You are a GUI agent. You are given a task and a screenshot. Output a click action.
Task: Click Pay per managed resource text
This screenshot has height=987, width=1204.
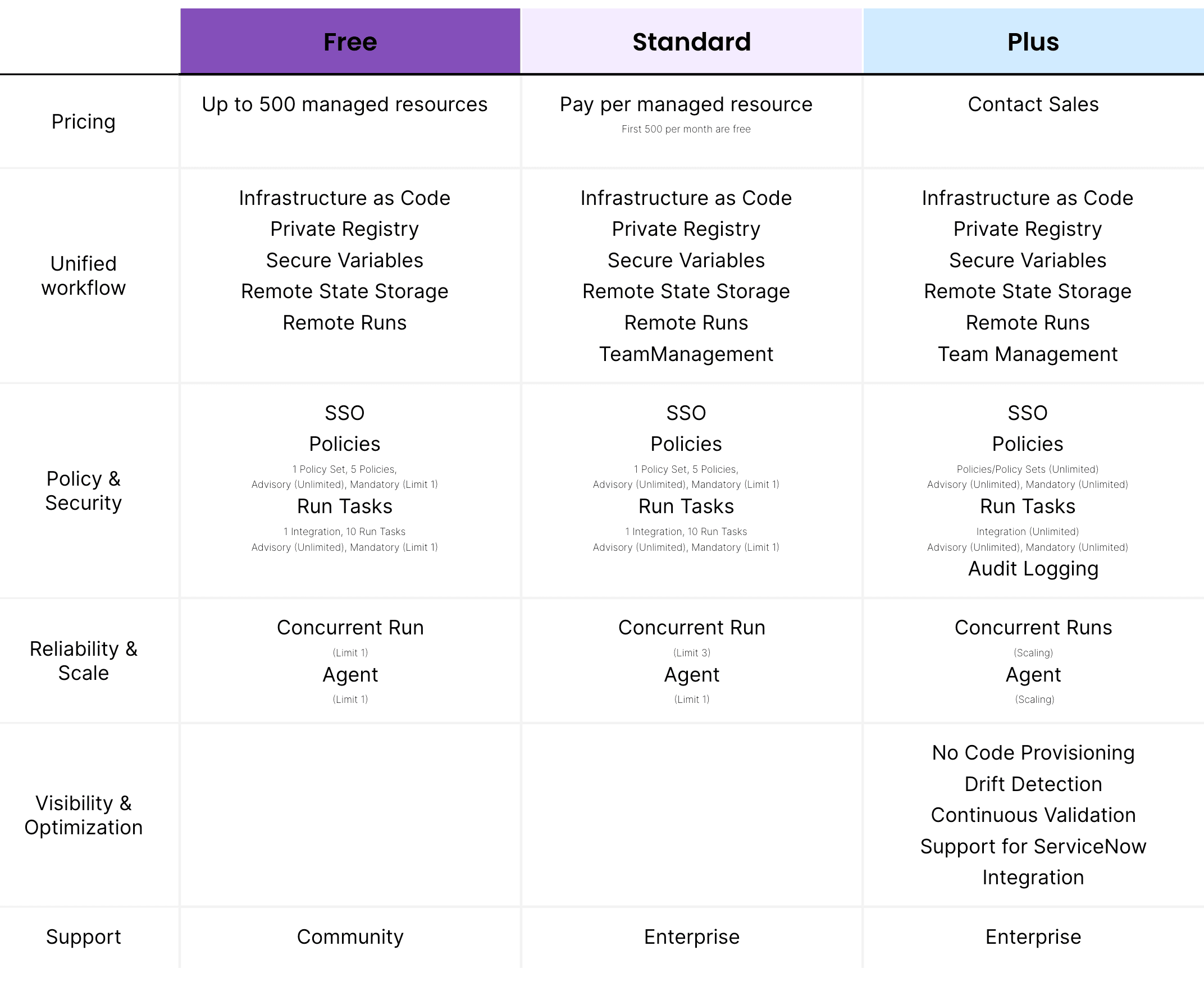(x=685, y=104)
